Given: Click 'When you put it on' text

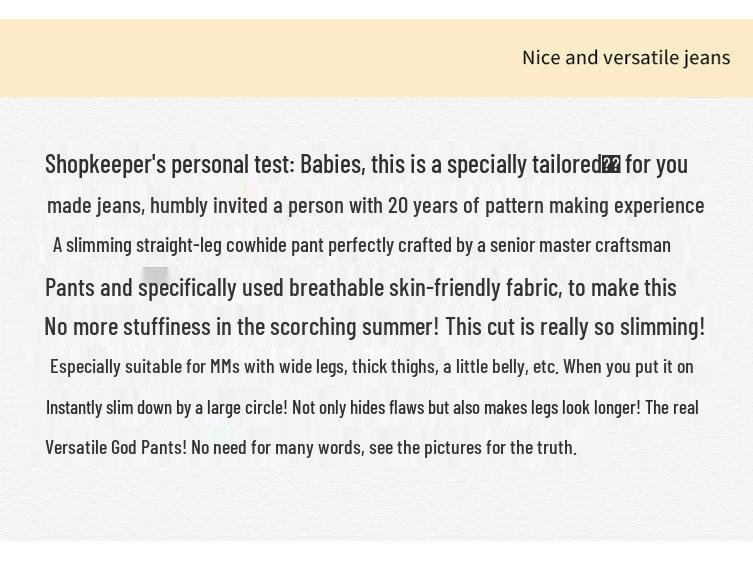Looking at the screenshot, I should coord(628,367).
